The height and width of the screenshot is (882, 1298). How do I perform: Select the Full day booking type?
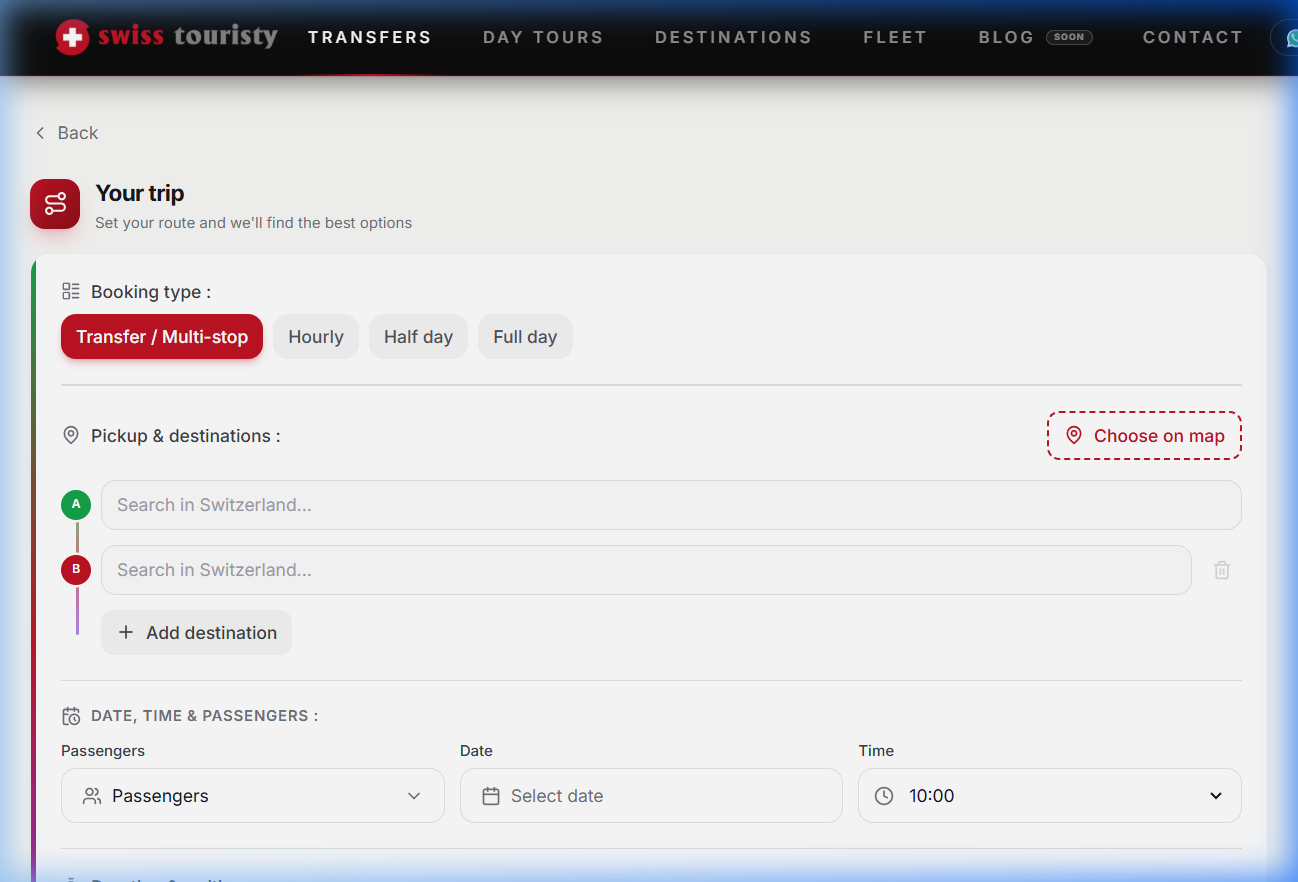(x=525, y=337)
